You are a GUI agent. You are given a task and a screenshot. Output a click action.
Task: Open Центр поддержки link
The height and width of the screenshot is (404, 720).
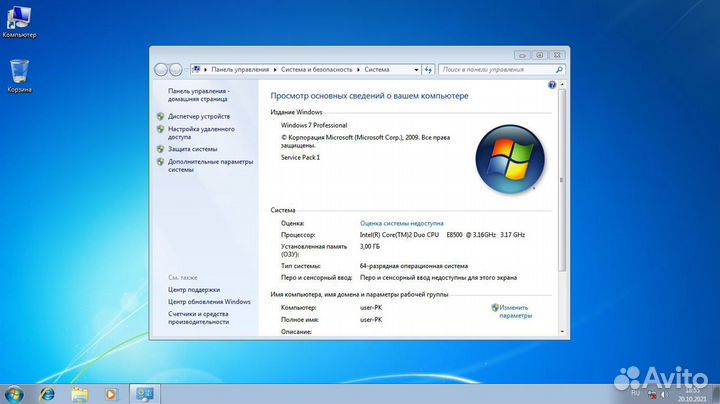pos(194,290)
